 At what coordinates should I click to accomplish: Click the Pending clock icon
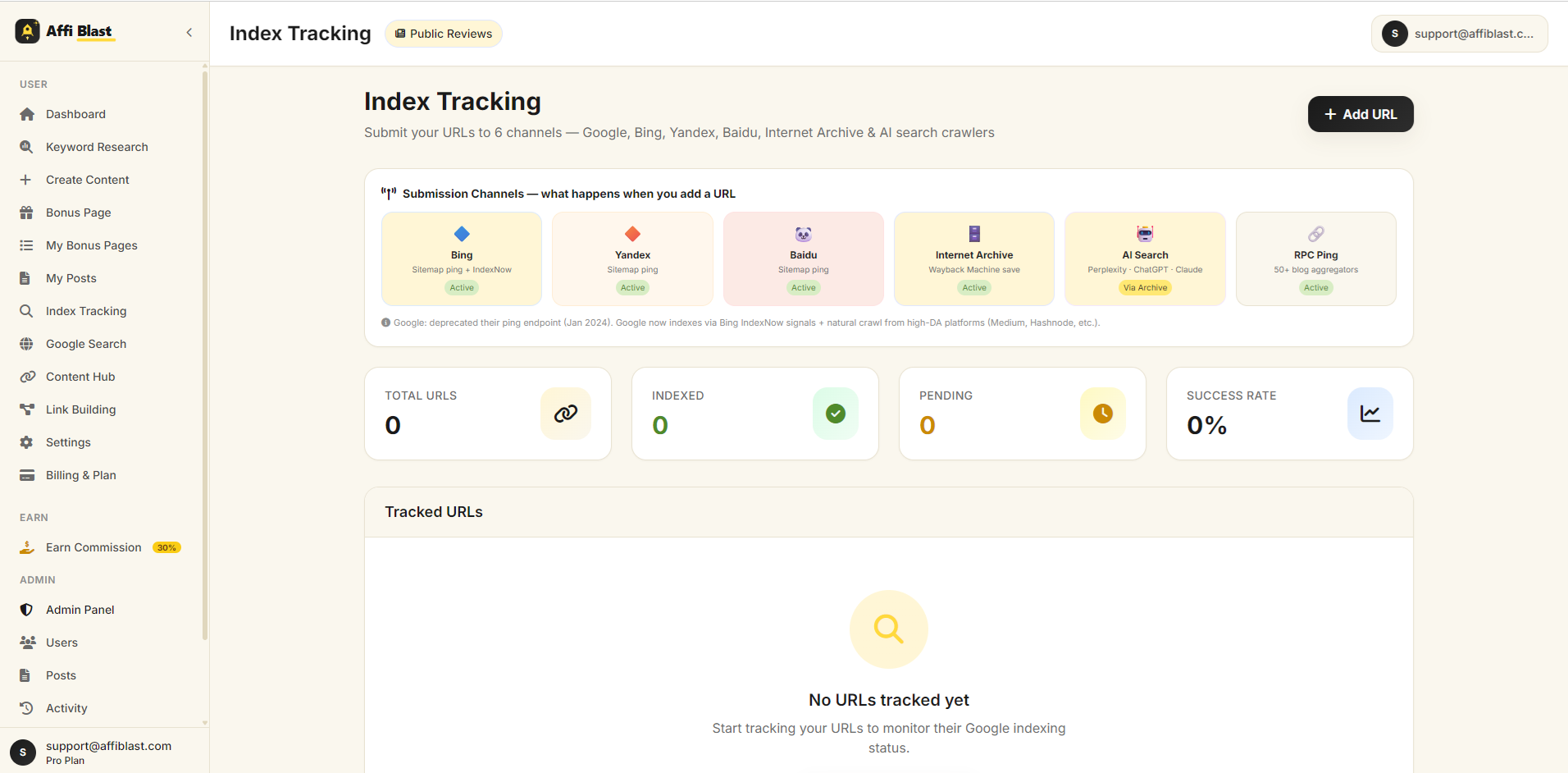point(1103,414)
